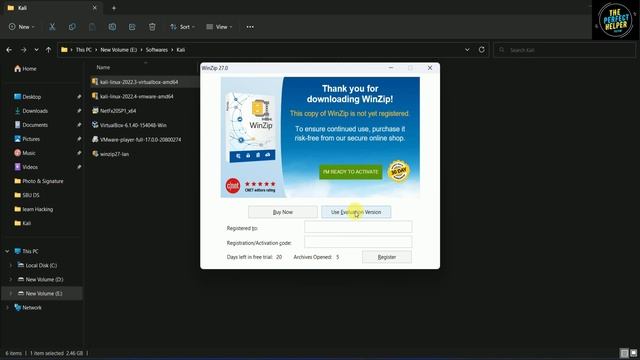640x360 pixels.
Task: Open the Sort dropdown menu
Action: (182, 27)
